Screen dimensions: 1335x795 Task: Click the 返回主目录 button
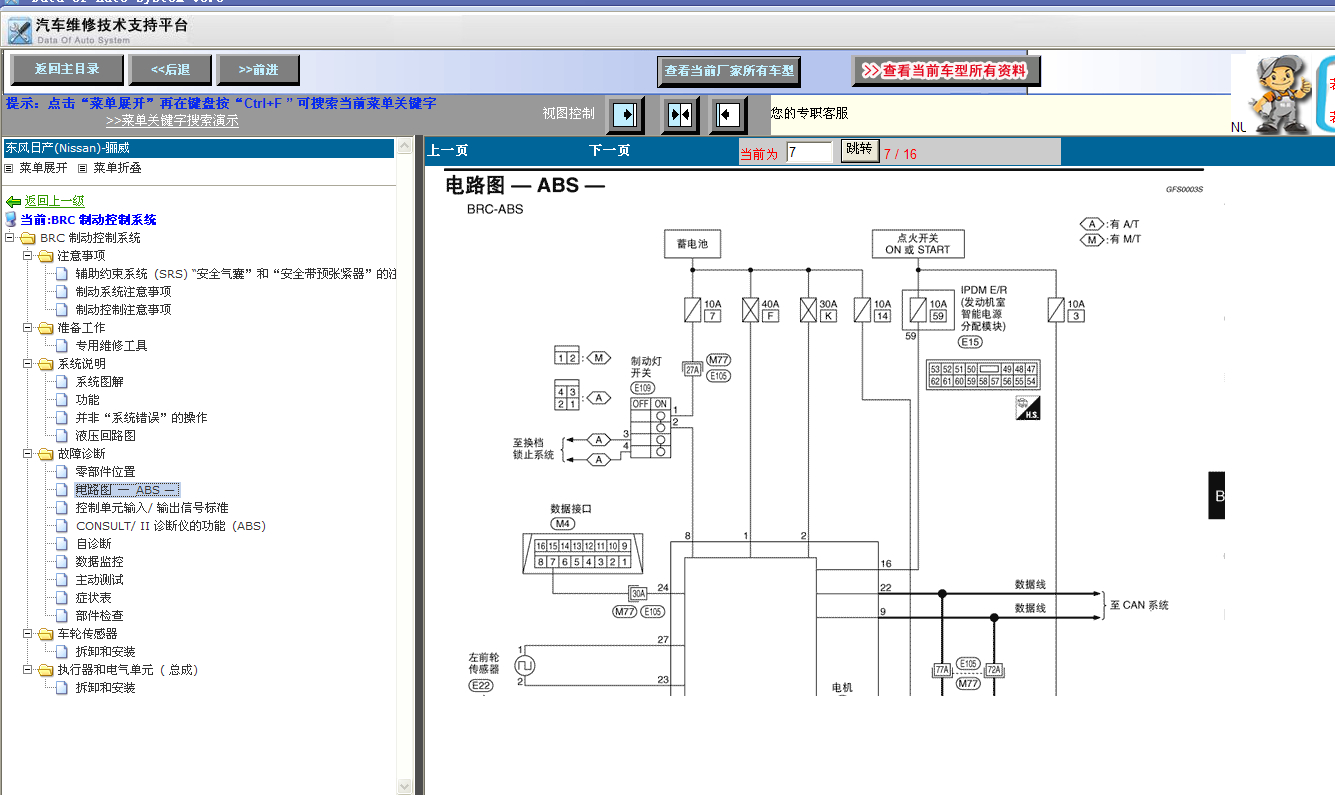[x=67, y=69]
